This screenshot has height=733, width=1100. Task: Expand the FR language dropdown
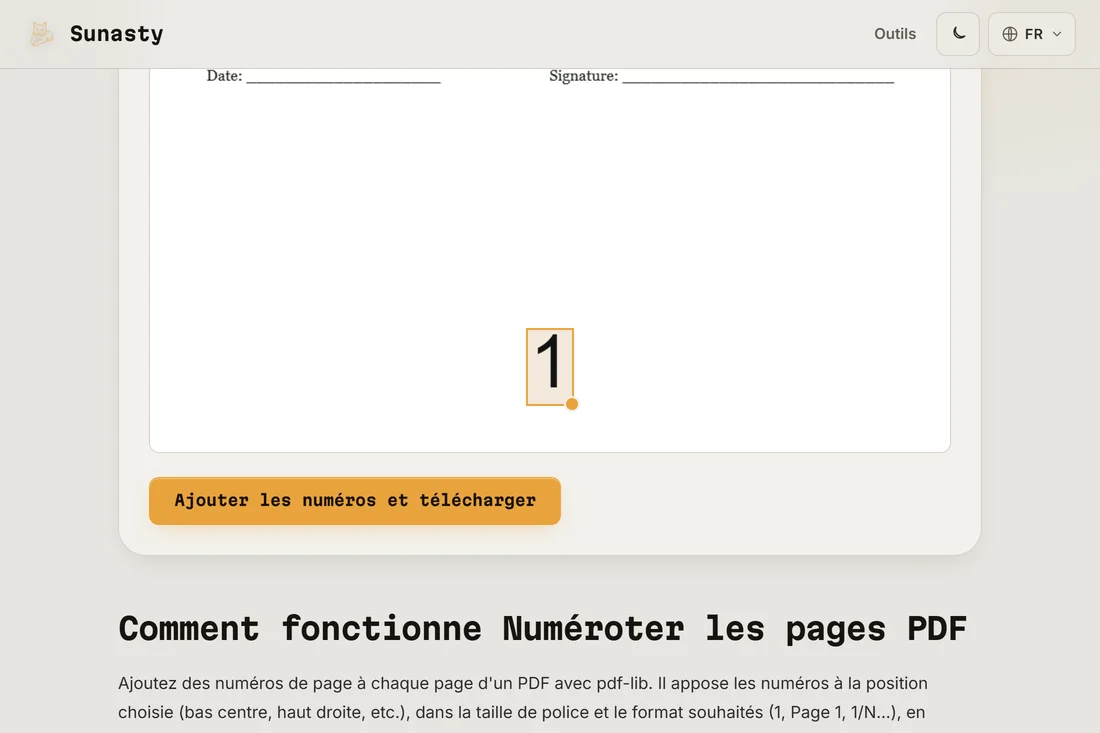(x=1031, y=34)
